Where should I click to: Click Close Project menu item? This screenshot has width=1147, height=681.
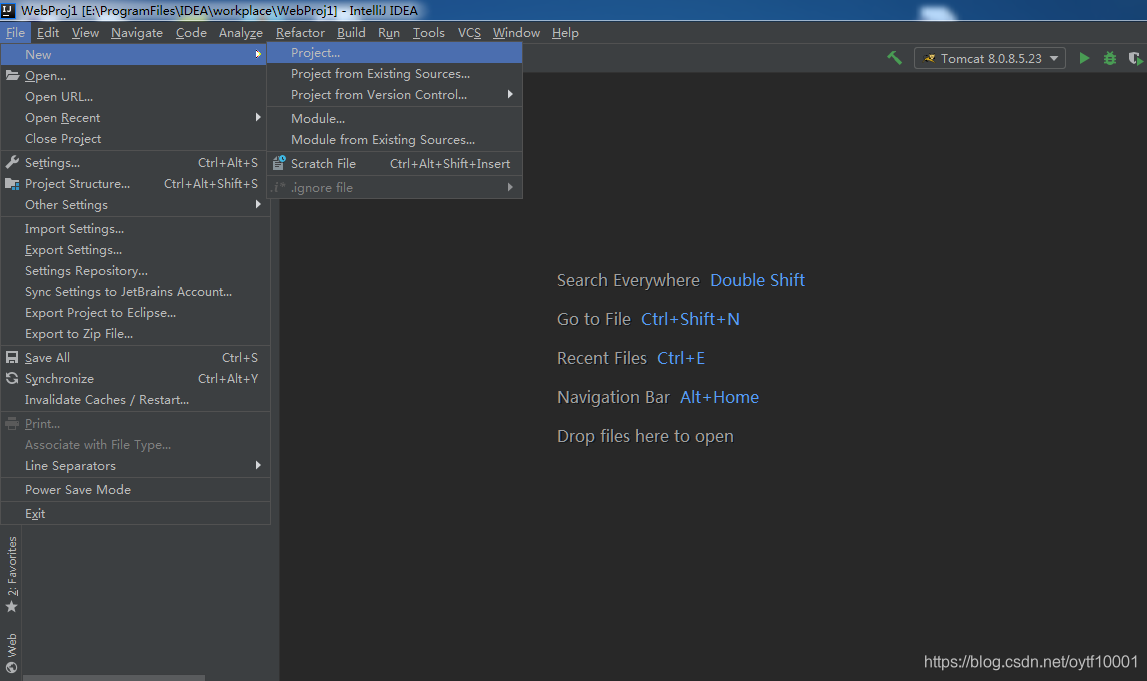135,139
